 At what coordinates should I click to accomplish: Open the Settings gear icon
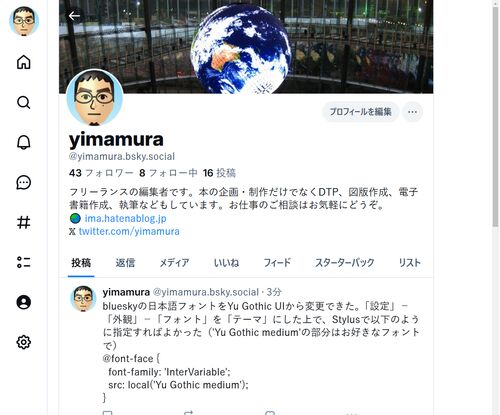point(24,342)
